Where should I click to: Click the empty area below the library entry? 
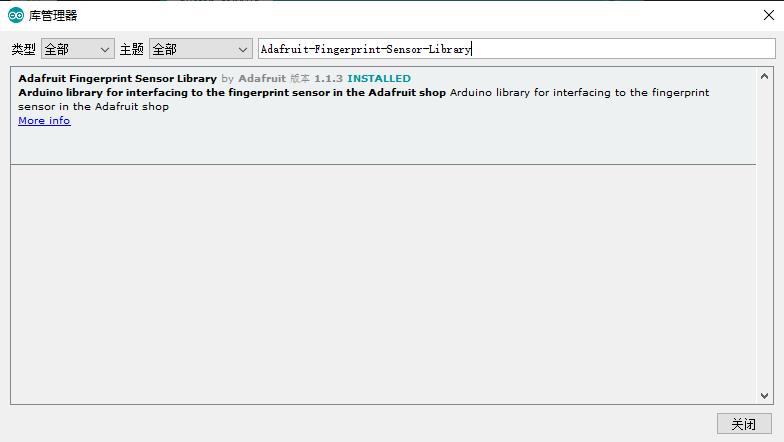pos(383,284)
